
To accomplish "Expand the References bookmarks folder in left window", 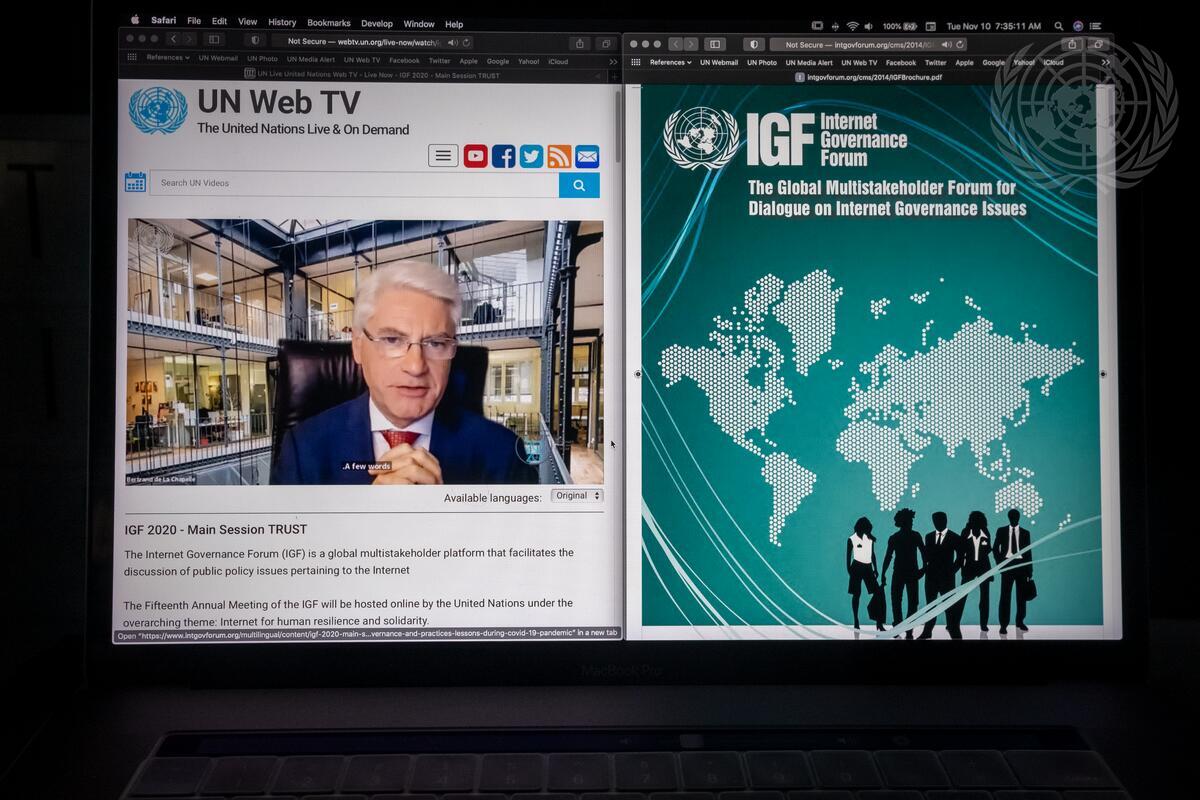I will (167, 58).
